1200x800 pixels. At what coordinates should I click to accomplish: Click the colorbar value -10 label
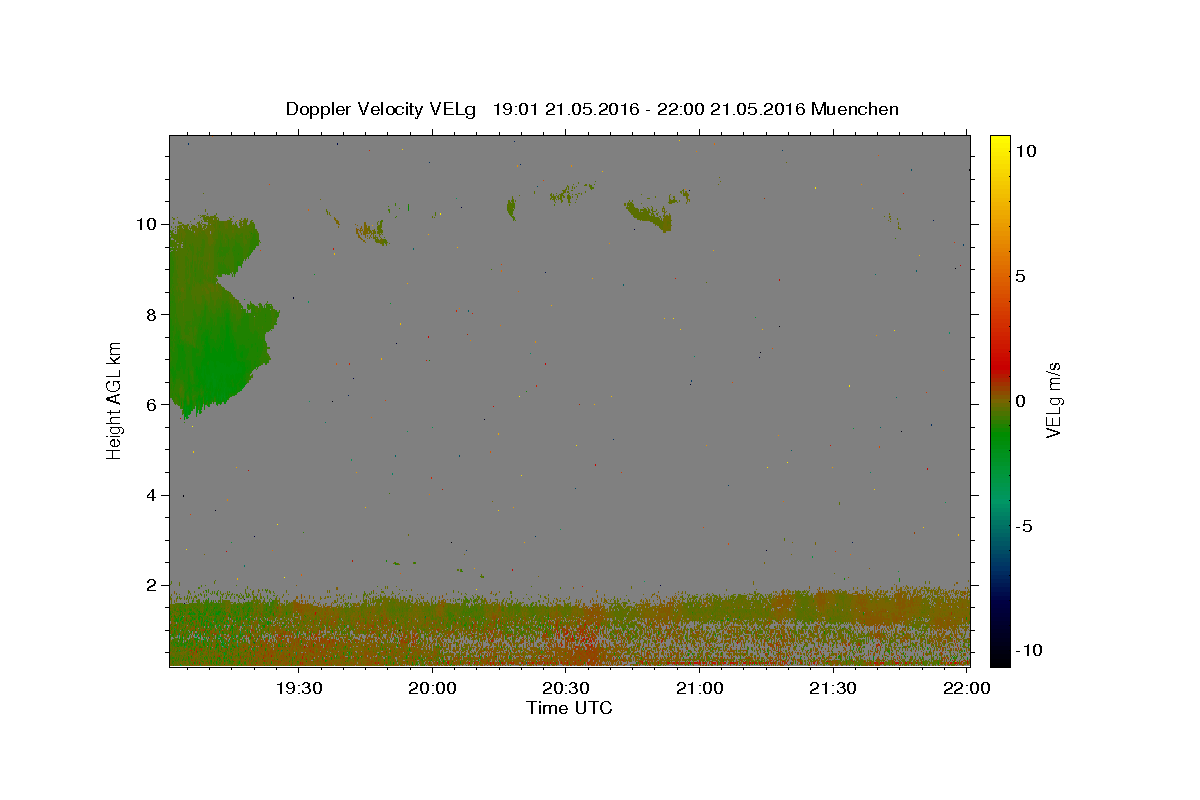point(1027,650)
